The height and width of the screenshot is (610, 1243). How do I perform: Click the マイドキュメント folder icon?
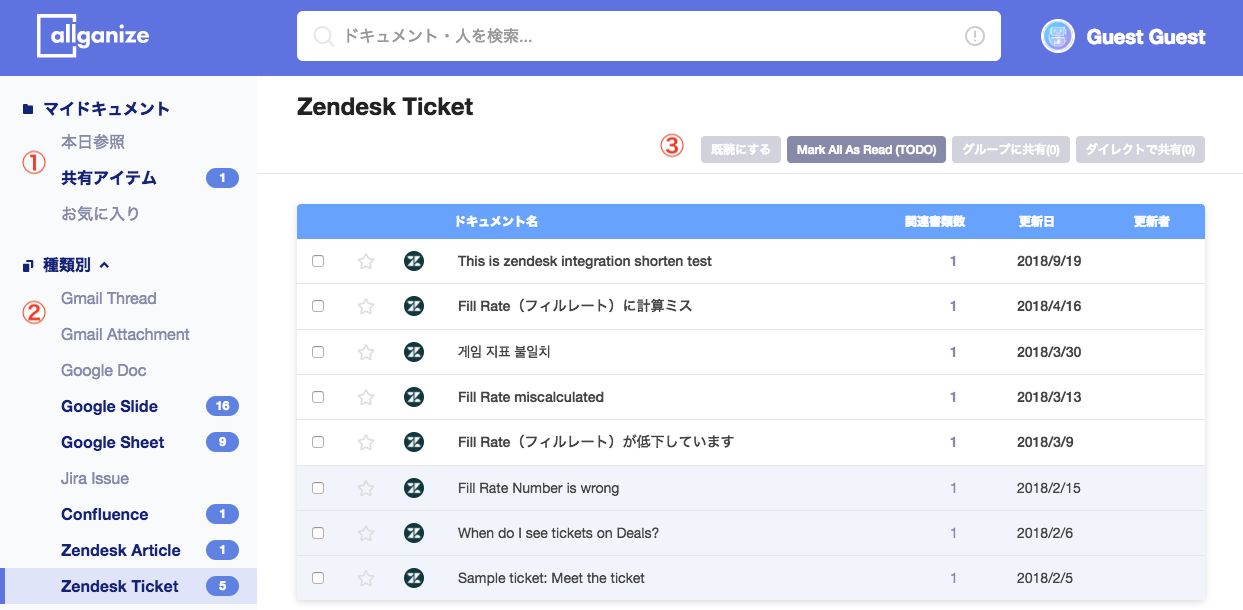pos(28,109)
